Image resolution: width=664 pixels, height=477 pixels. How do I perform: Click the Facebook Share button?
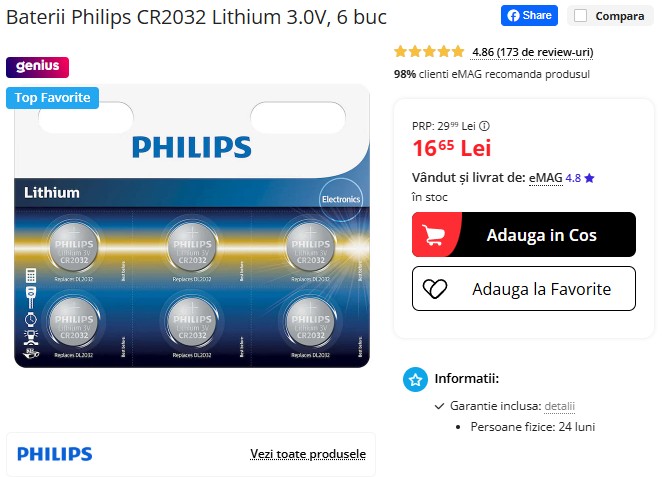click(x=529, y=16)
